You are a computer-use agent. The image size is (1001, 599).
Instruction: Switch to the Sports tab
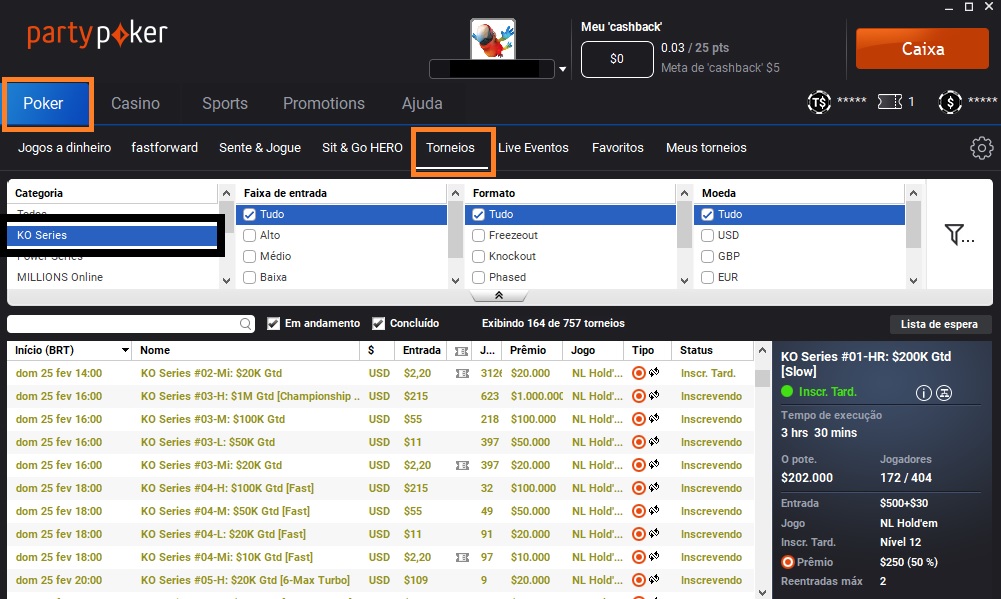[225, 103]
